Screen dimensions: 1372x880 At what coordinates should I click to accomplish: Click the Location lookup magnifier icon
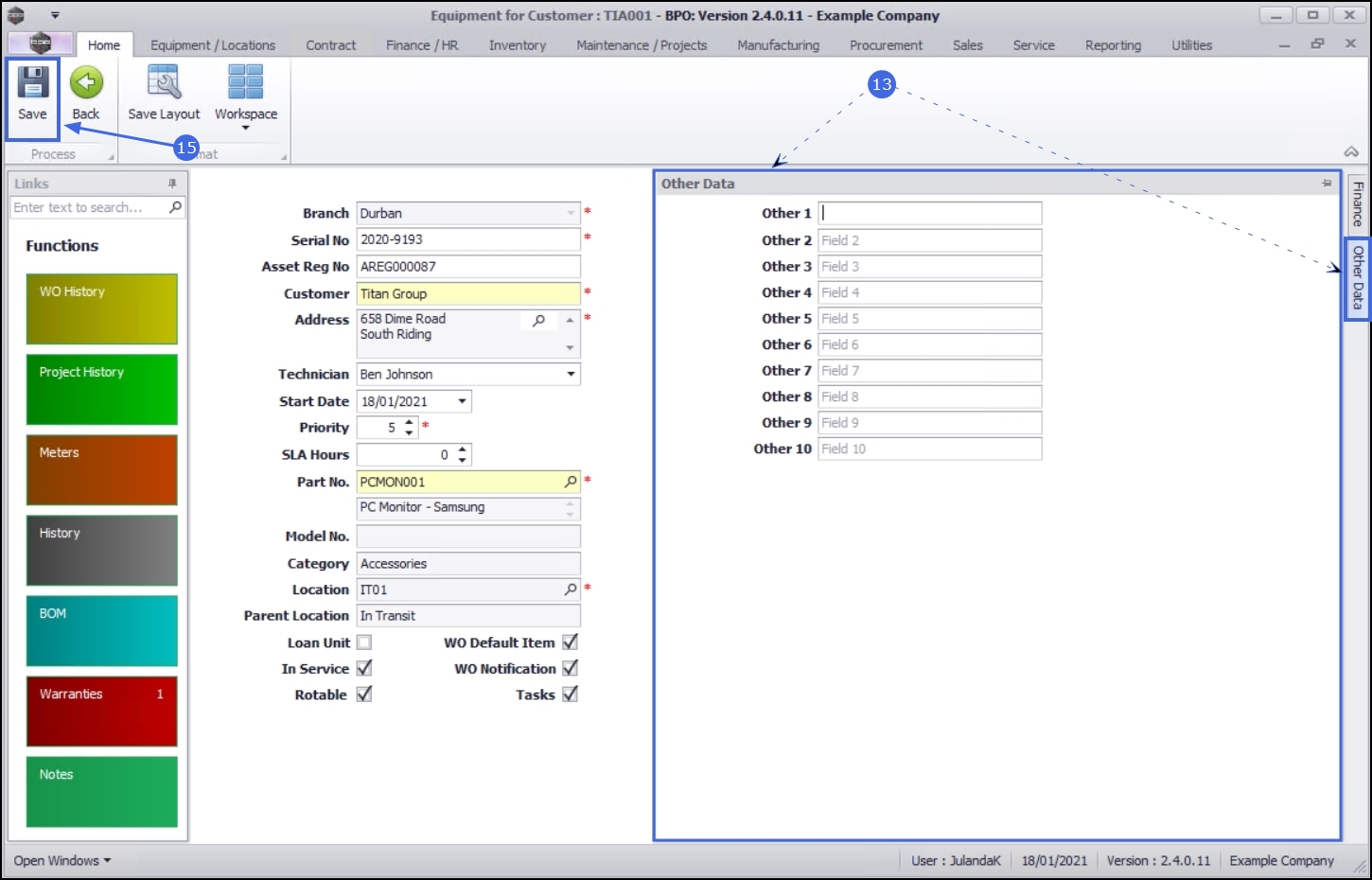pyautogui.click(x=571, y=590)
